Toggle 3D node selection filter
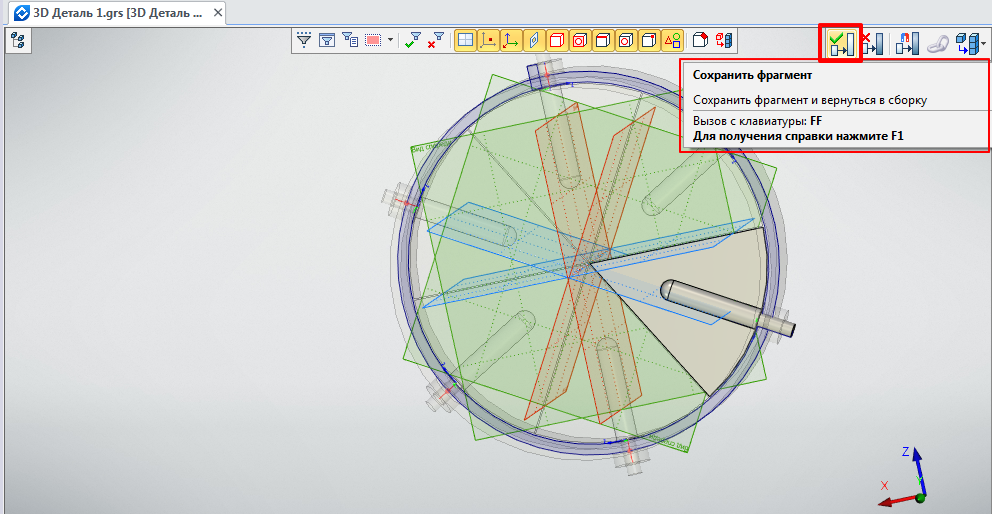The height and width of the screenshot is (514, 992). (x=488, y=41)
